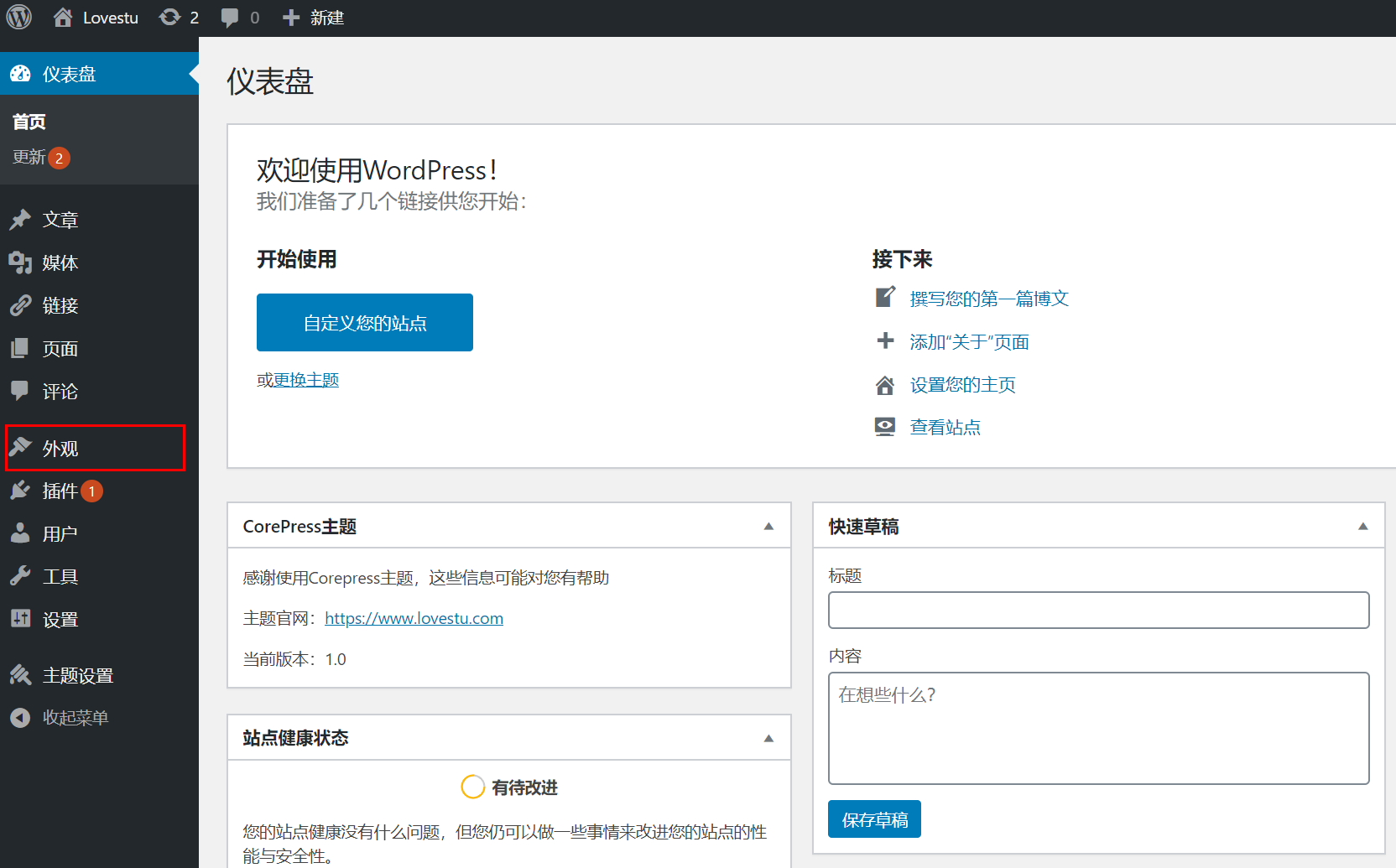Viewport: 1396px width, 868px height.
Task: Collapse the CorePress主题 panel
Action: 768,527
